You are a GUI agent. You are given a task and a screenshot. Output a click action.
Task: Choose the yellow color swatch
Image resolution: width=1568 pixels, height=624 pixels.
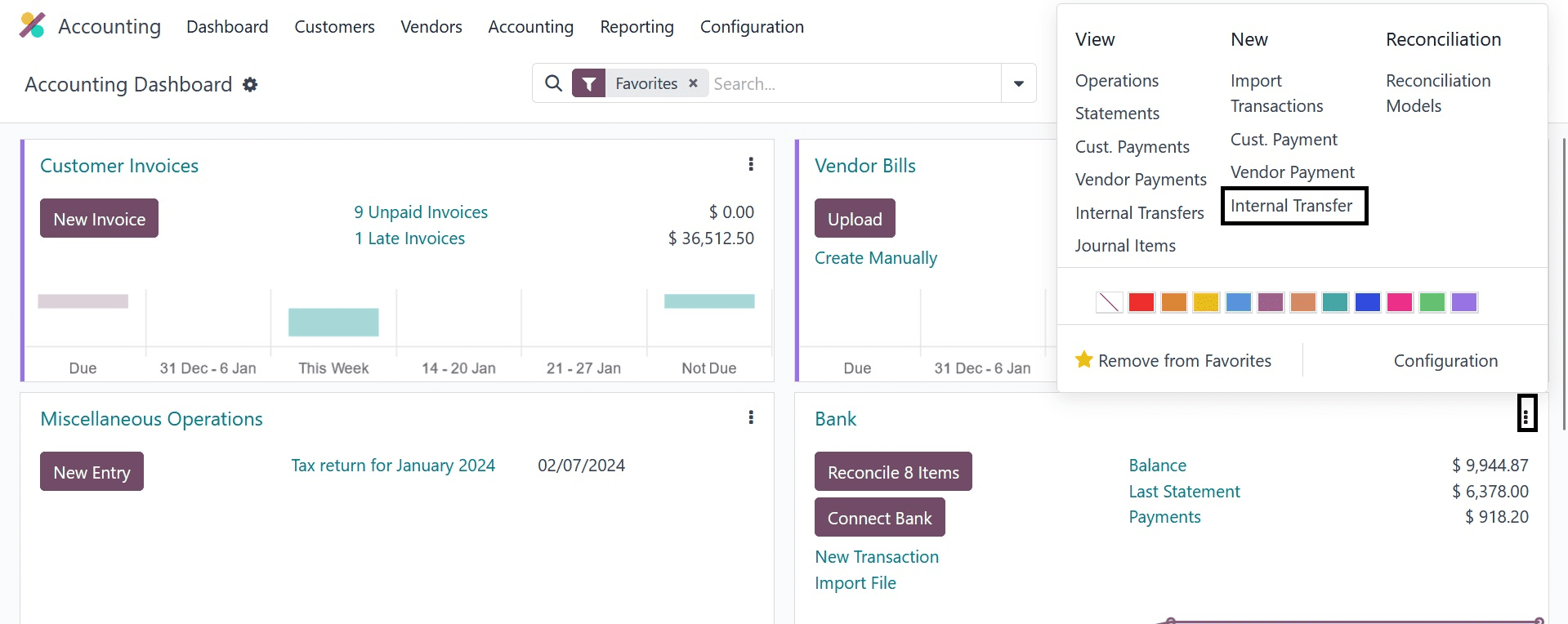coord(1206,302)
